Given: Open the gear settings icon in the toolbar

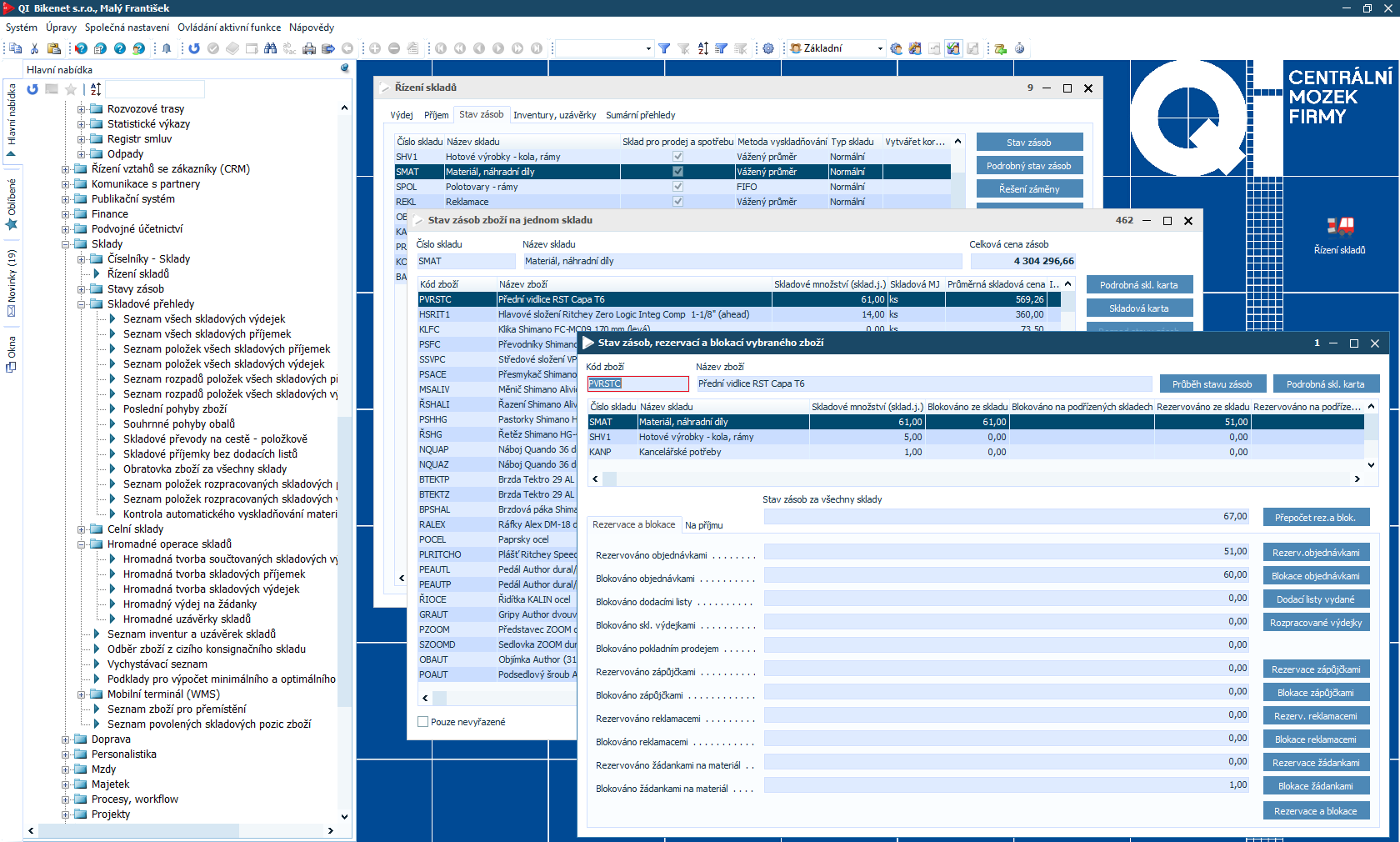Looking at the screenshot, I should (x=768, y=48).
